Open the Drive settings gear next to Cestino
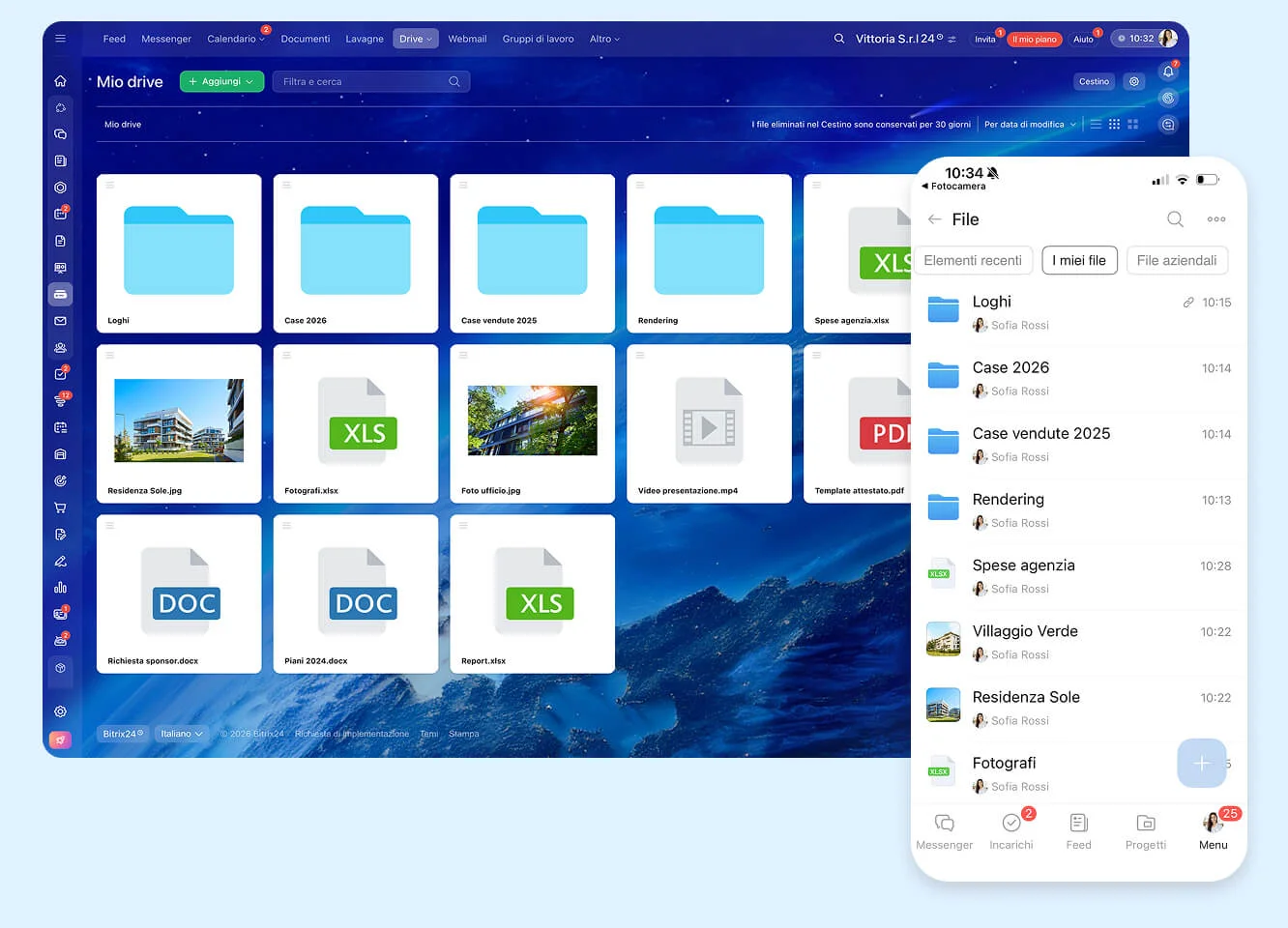1288x928 pixels. tap(1133, 81)
